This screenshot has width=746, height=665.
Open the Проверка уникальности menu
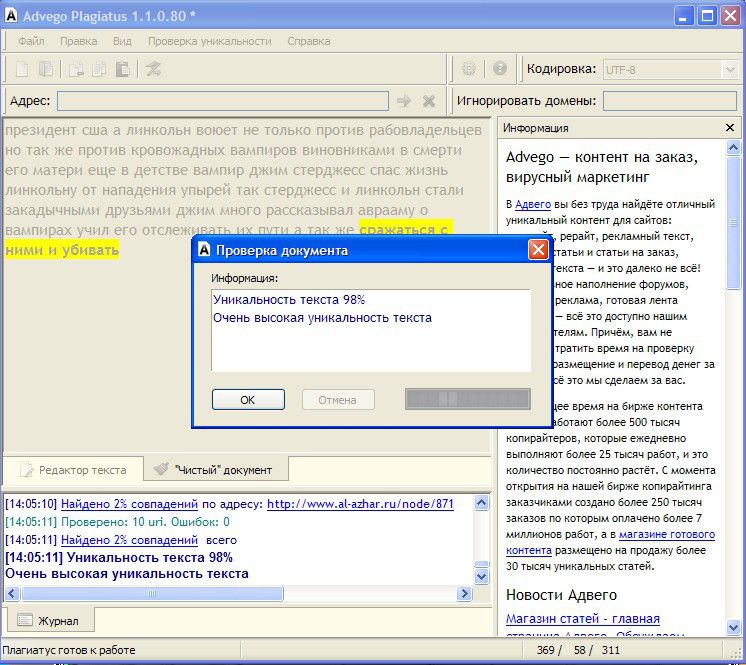pos(209,41)
